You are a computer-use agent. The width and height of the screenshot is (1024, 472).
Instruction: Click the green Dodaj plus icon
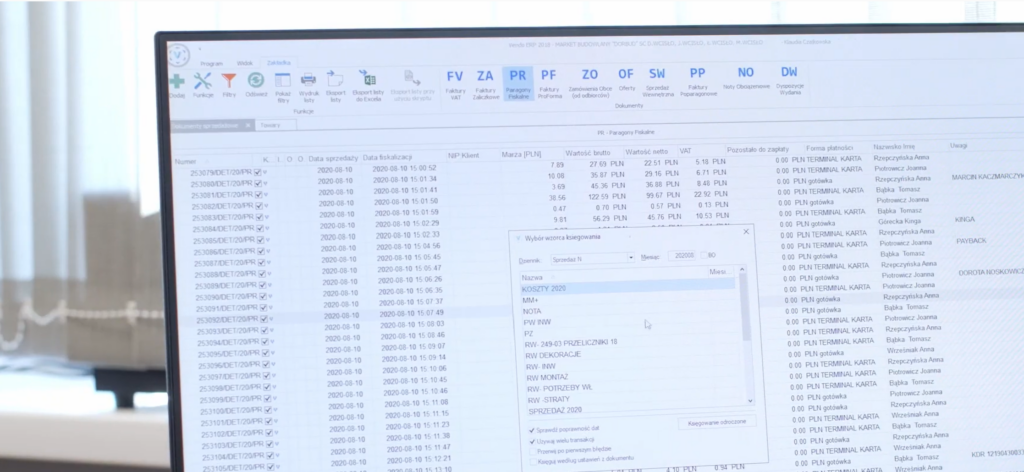tap(177, 82)
